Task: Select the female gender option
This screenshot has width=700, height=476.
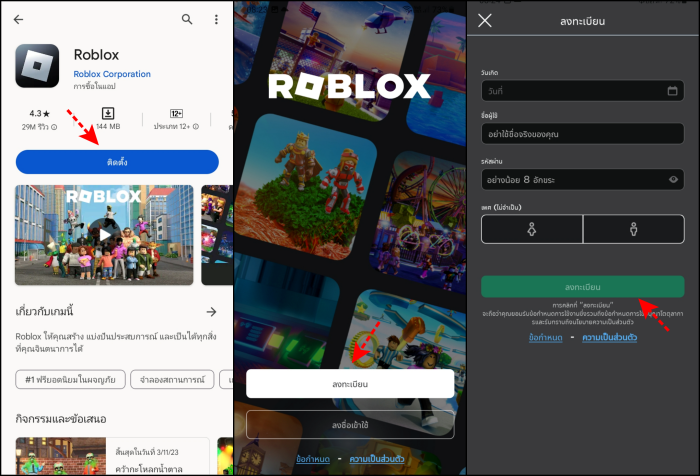Action: 532,229
